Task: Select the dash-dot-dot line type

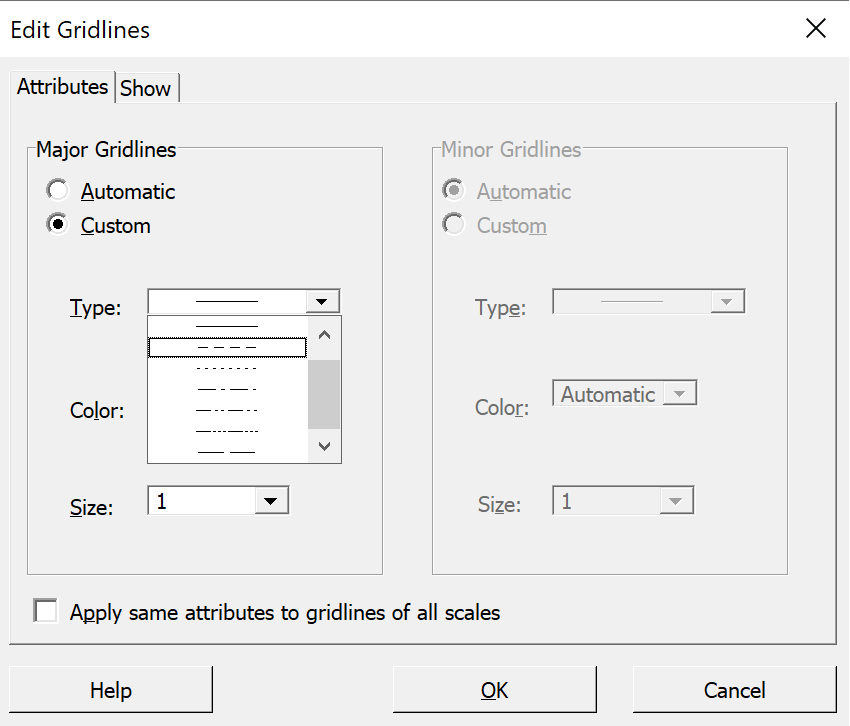Action: tap(227, 410)
